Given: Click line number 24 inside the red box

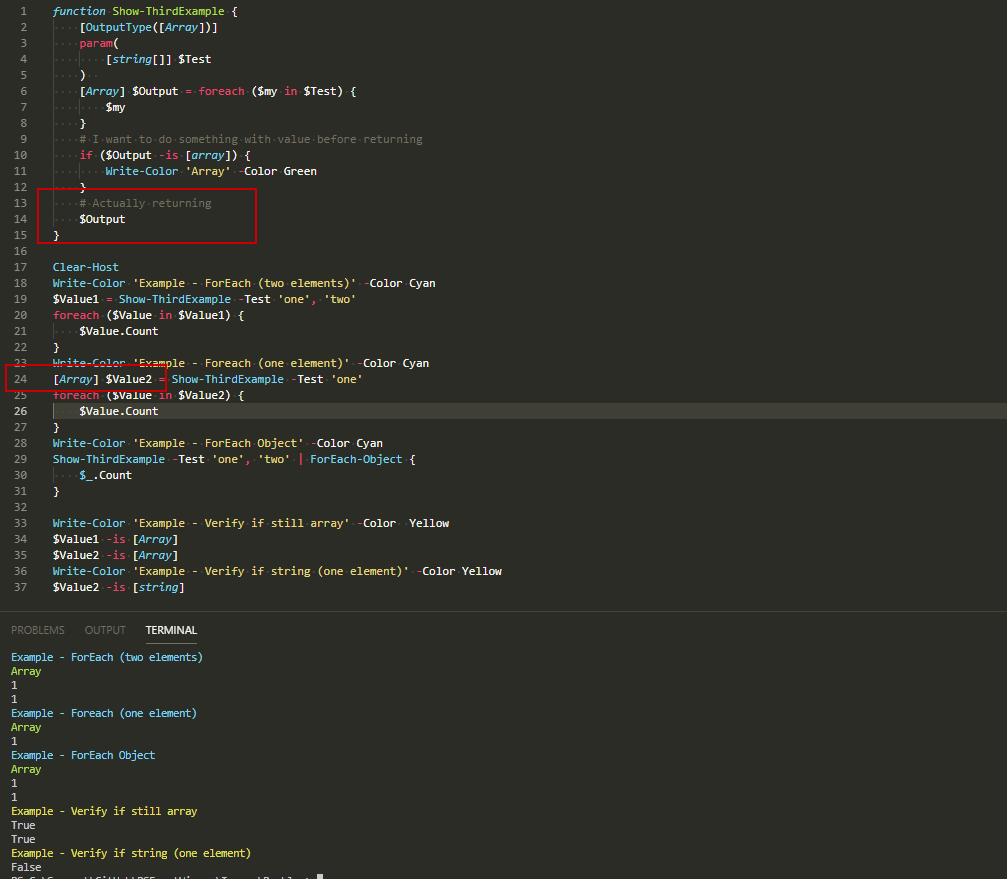Looking at the screenshot, I should coord(20,379).
